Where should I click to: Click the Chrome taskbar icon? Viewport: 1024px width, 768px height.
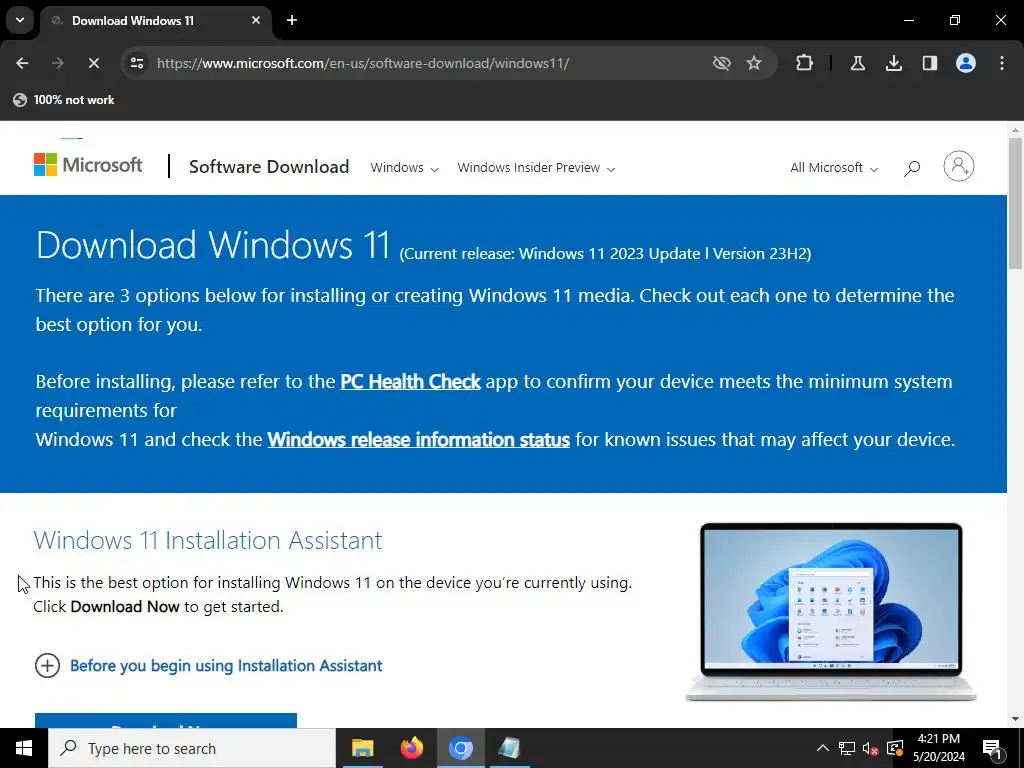point(460,748)
